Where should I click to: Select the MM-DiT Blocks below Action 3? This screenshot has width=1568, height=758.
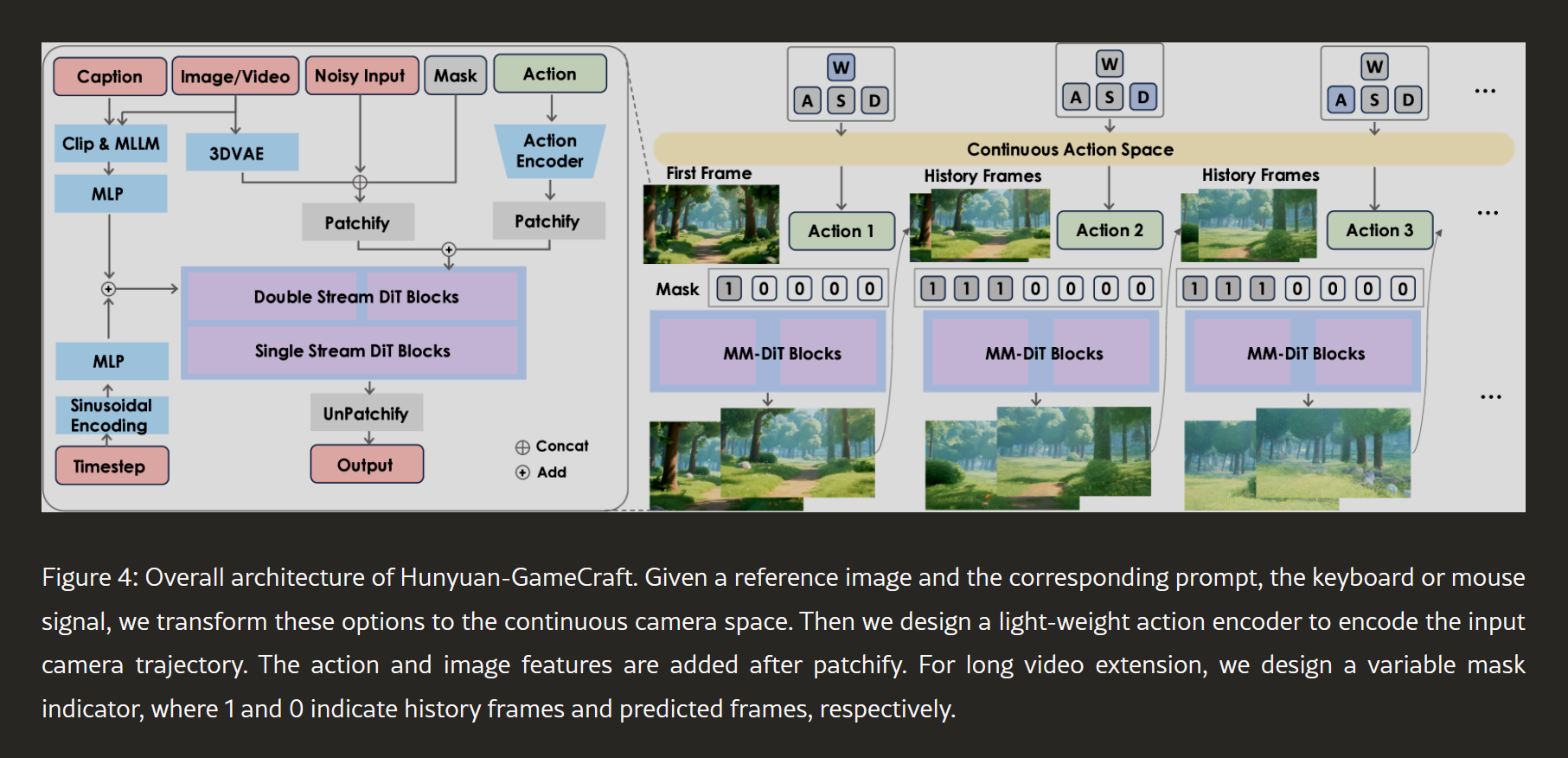(1302, 352)
